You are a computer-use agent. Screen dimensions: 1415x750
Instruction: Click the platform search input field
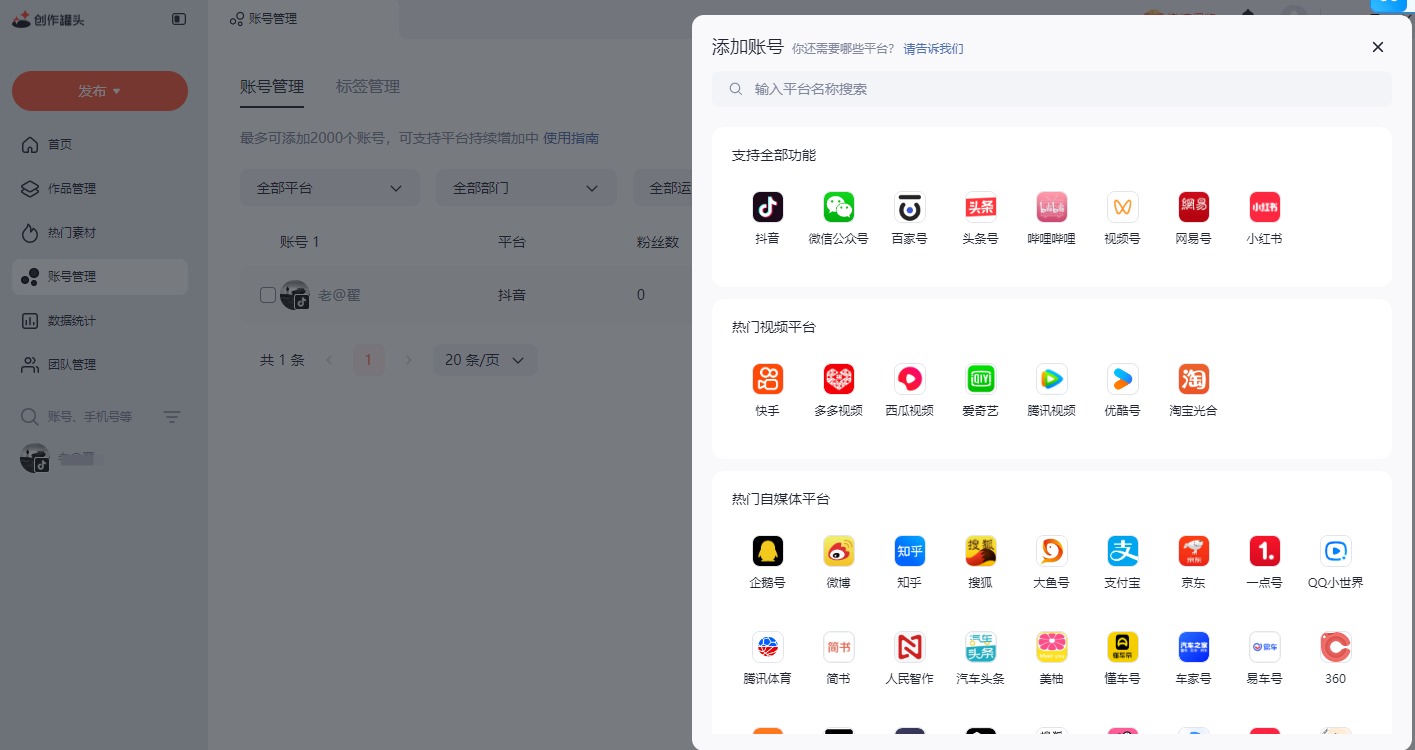(x=1050, y=89)
